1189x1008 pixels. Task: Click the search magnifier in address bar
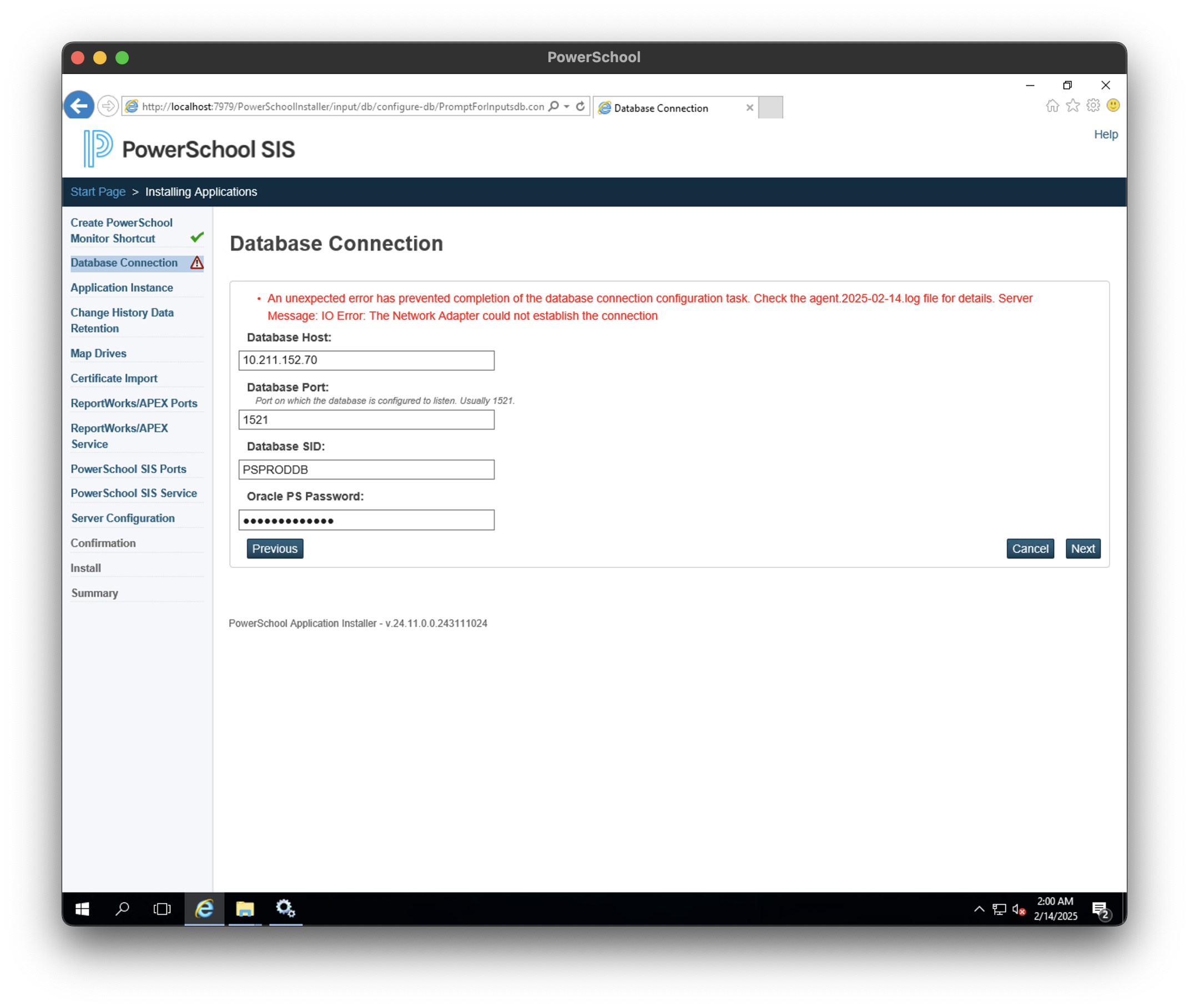(x=553, y=106)
